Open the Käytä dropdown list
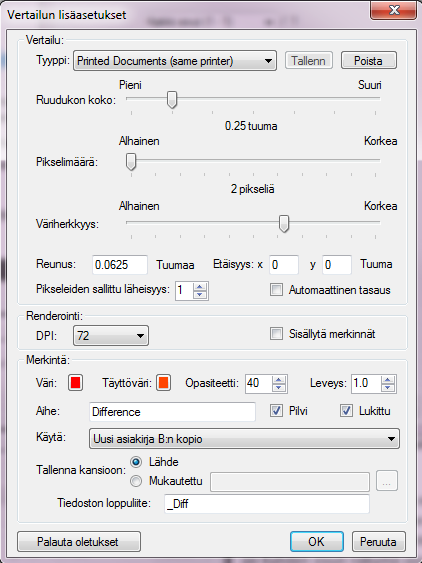422x563 pixels. [244, 438]
